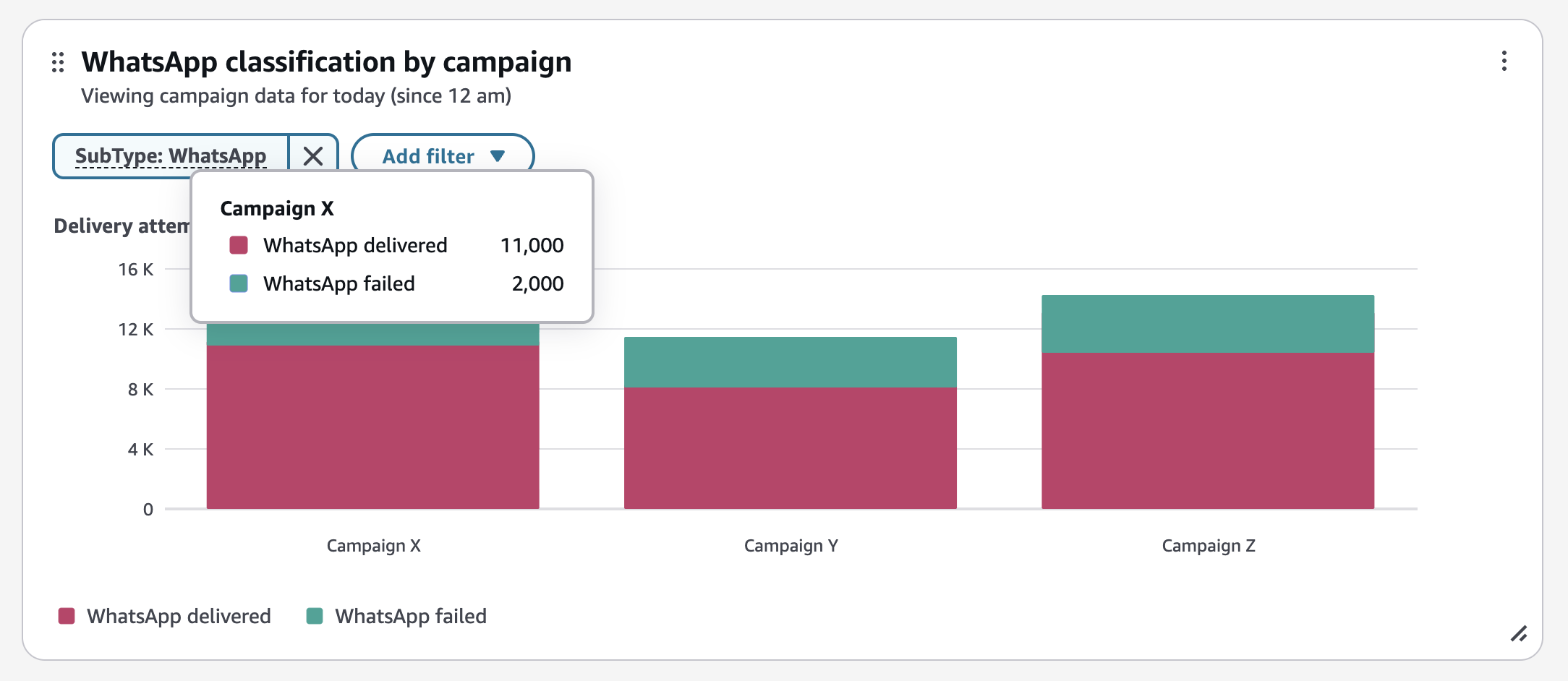This screenshot has width=1568, height=681.
Task: Select Campaign Y delivered bar segment
Action: click(x=790, y=448)
